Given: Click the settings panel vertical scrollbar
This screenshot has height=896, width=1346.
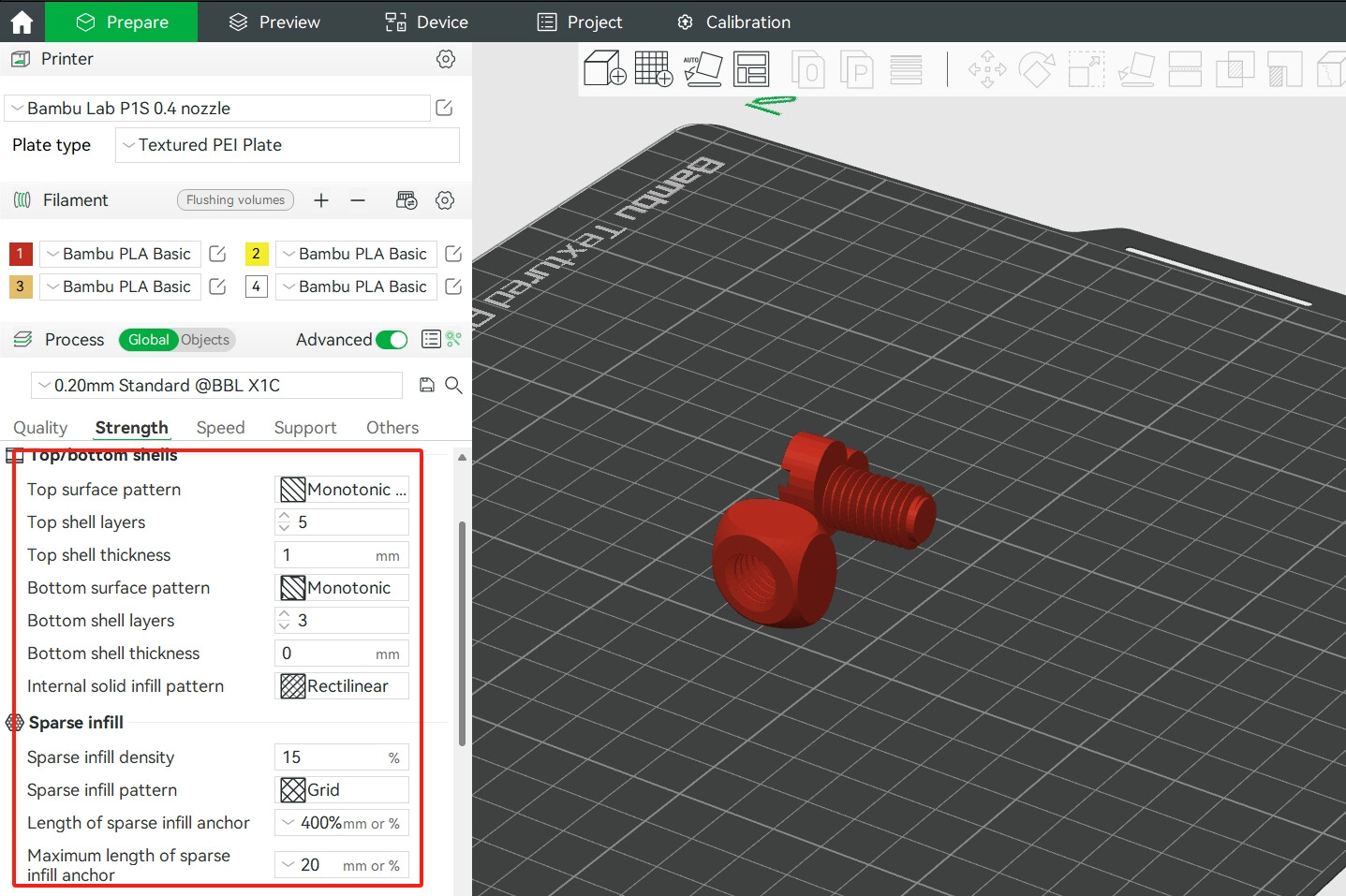Looking at the screenshot, I should (x=462, y=634).
